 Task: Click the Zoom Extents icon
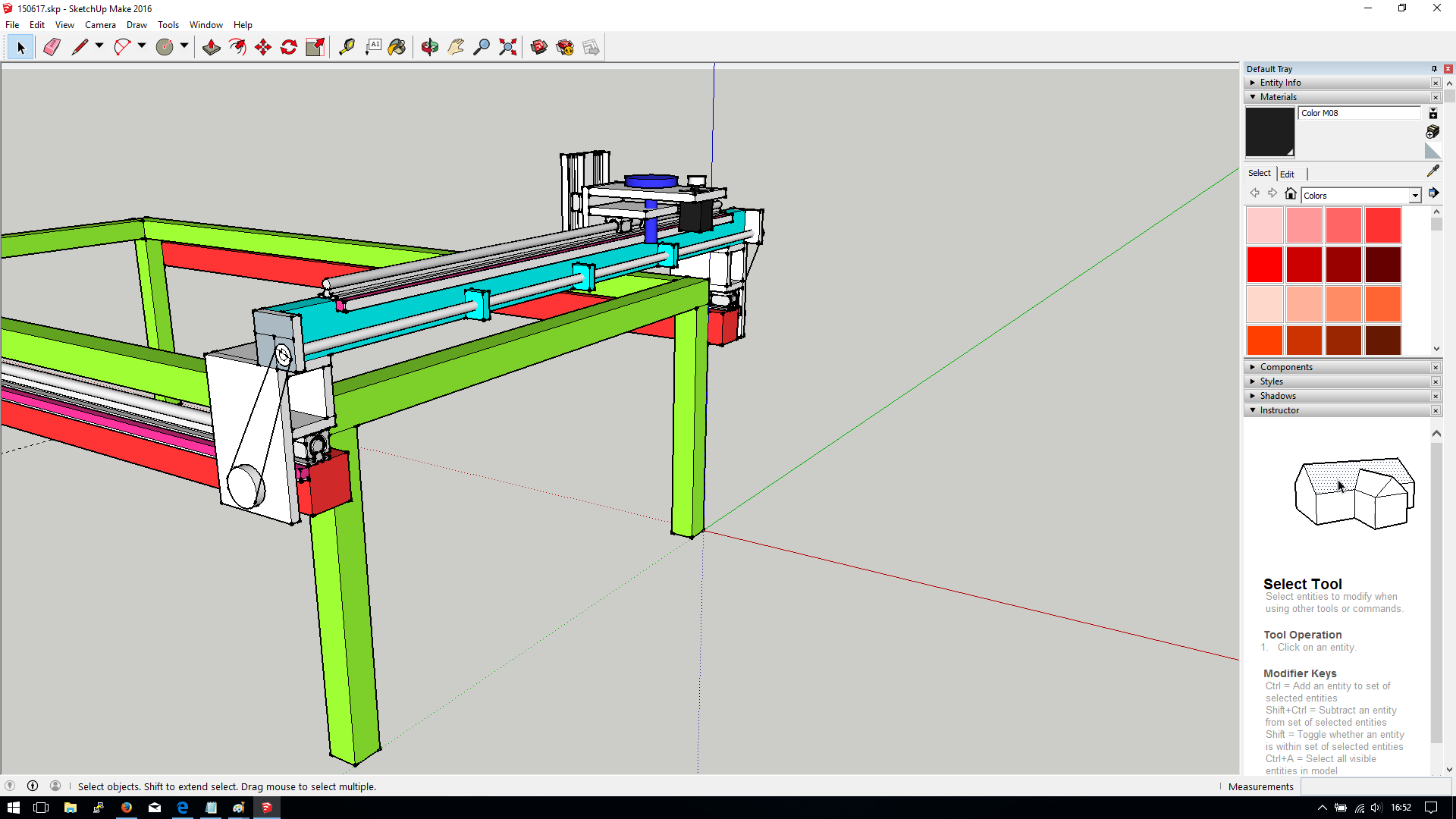(508, 47)
